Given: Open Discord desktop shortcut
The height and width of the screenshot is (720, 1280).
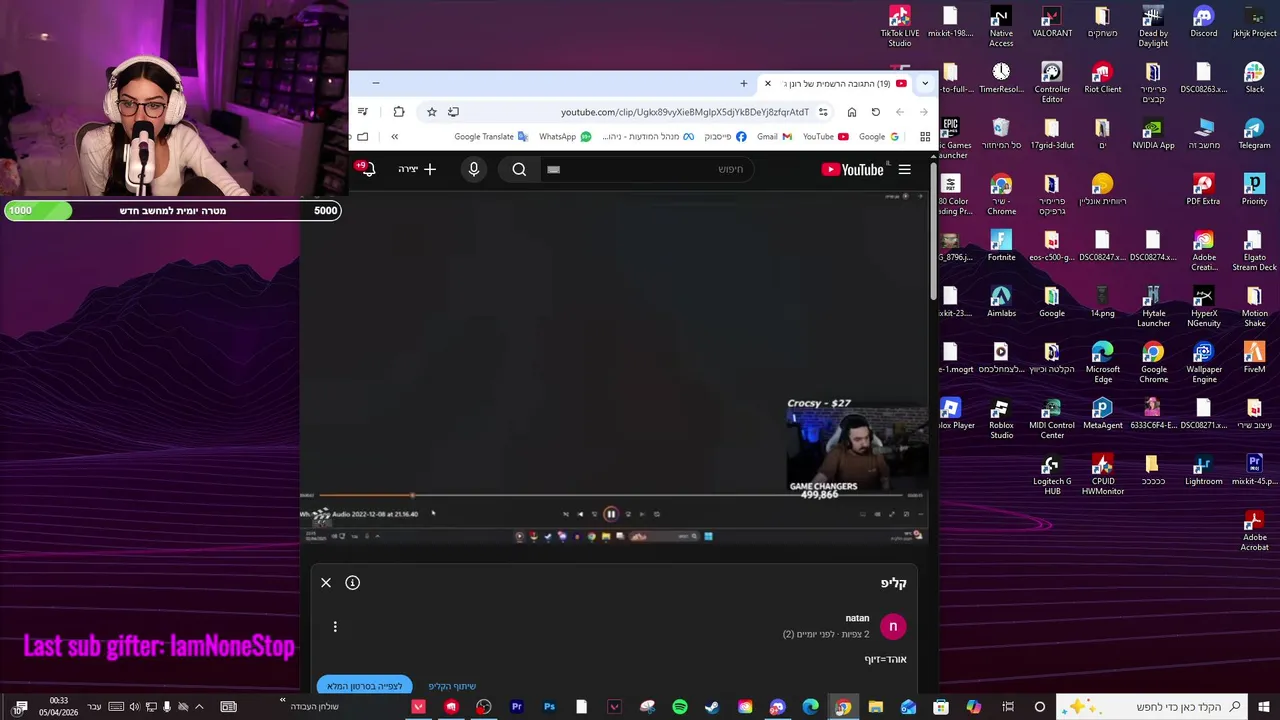Looking at the screenshot, I should (x=1204, y=23).
